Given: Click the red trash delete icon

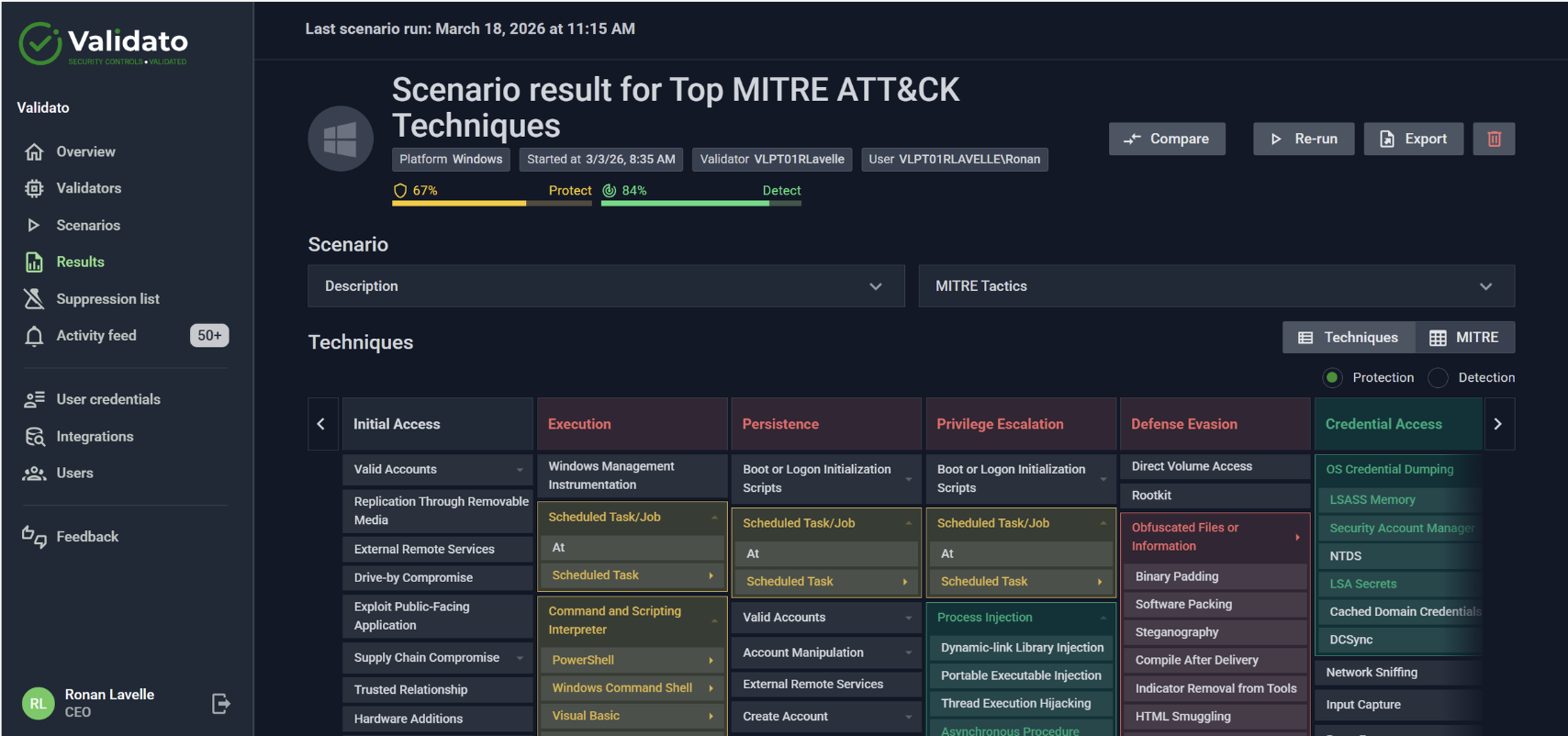Looking at the screenshot, I should [1494, 139].
